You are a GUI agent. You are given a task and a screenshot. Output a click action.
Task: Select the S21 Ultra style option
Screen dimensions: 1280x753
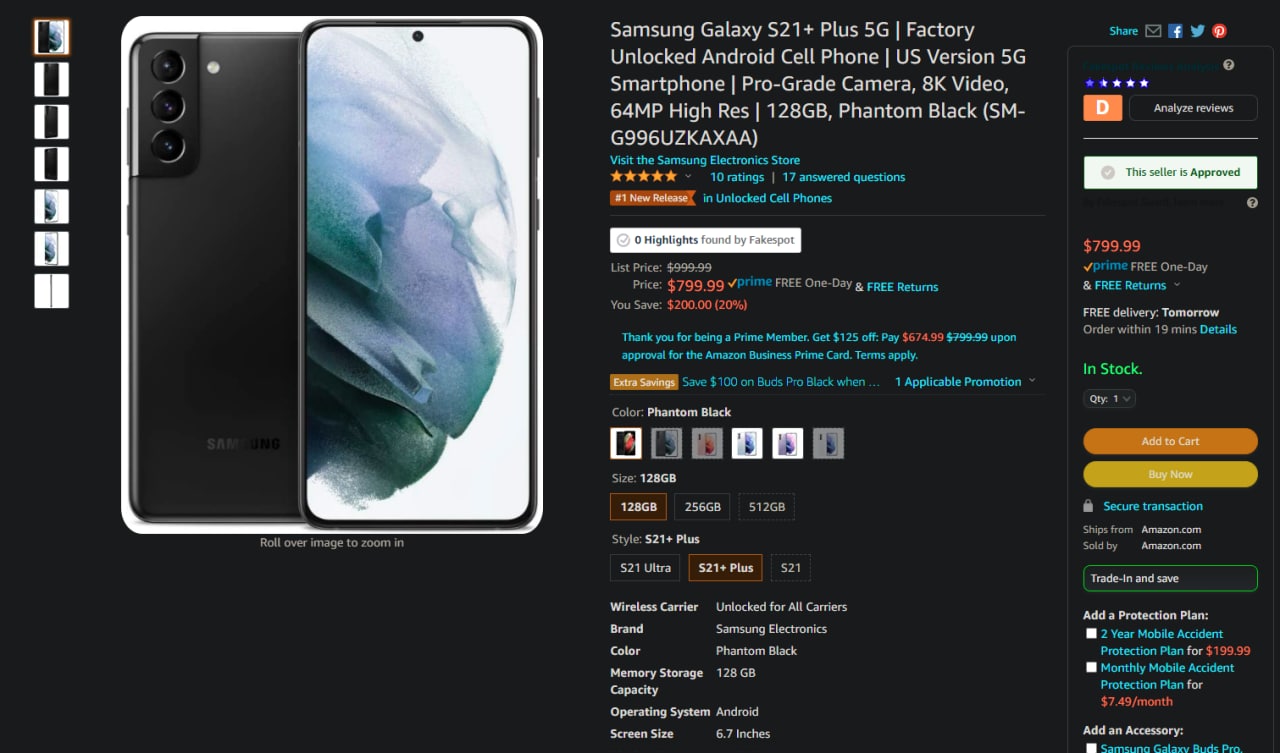[645, 568]
